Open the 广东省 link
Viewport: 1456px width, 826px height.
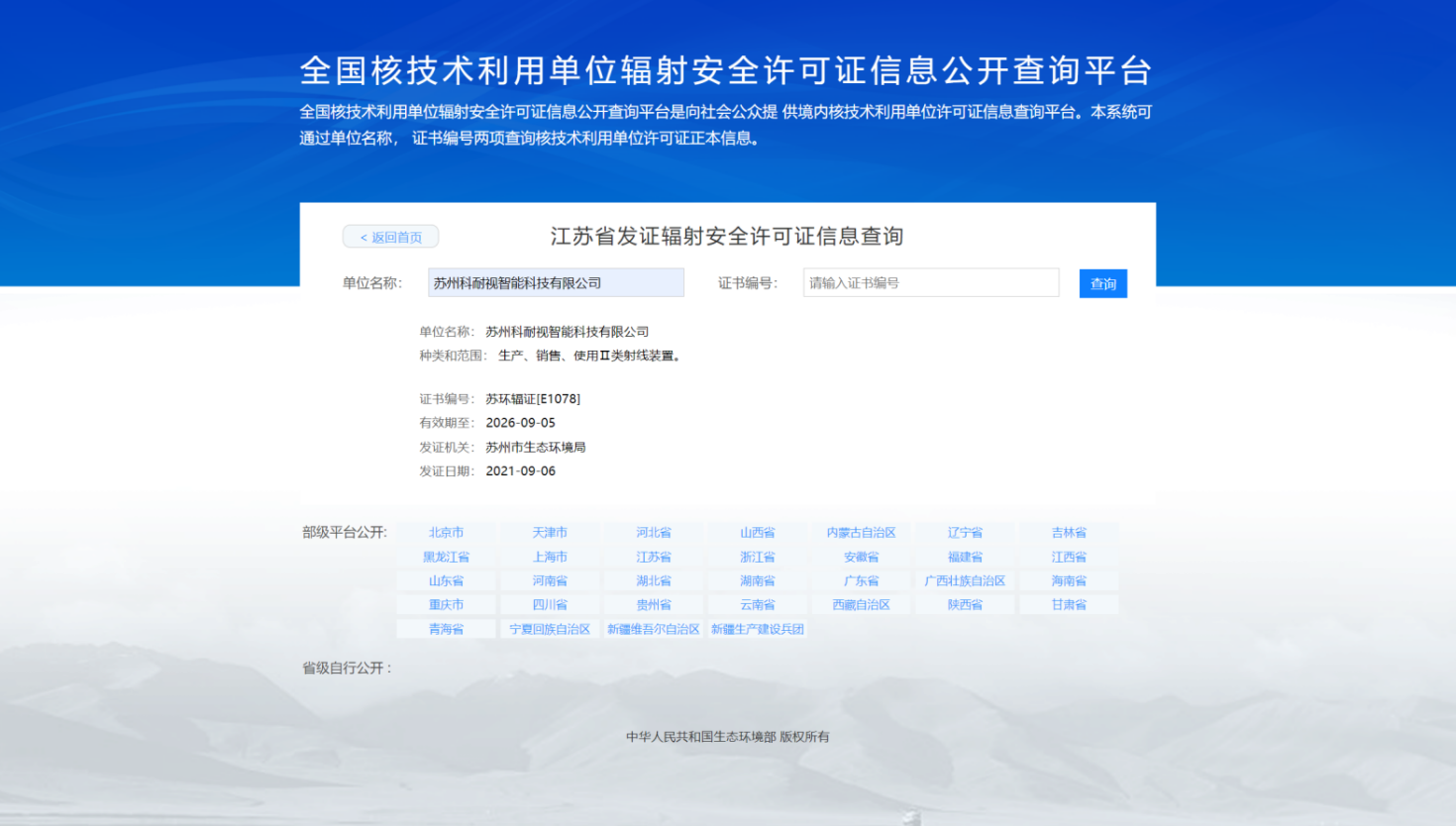click(x=861, y=581)
